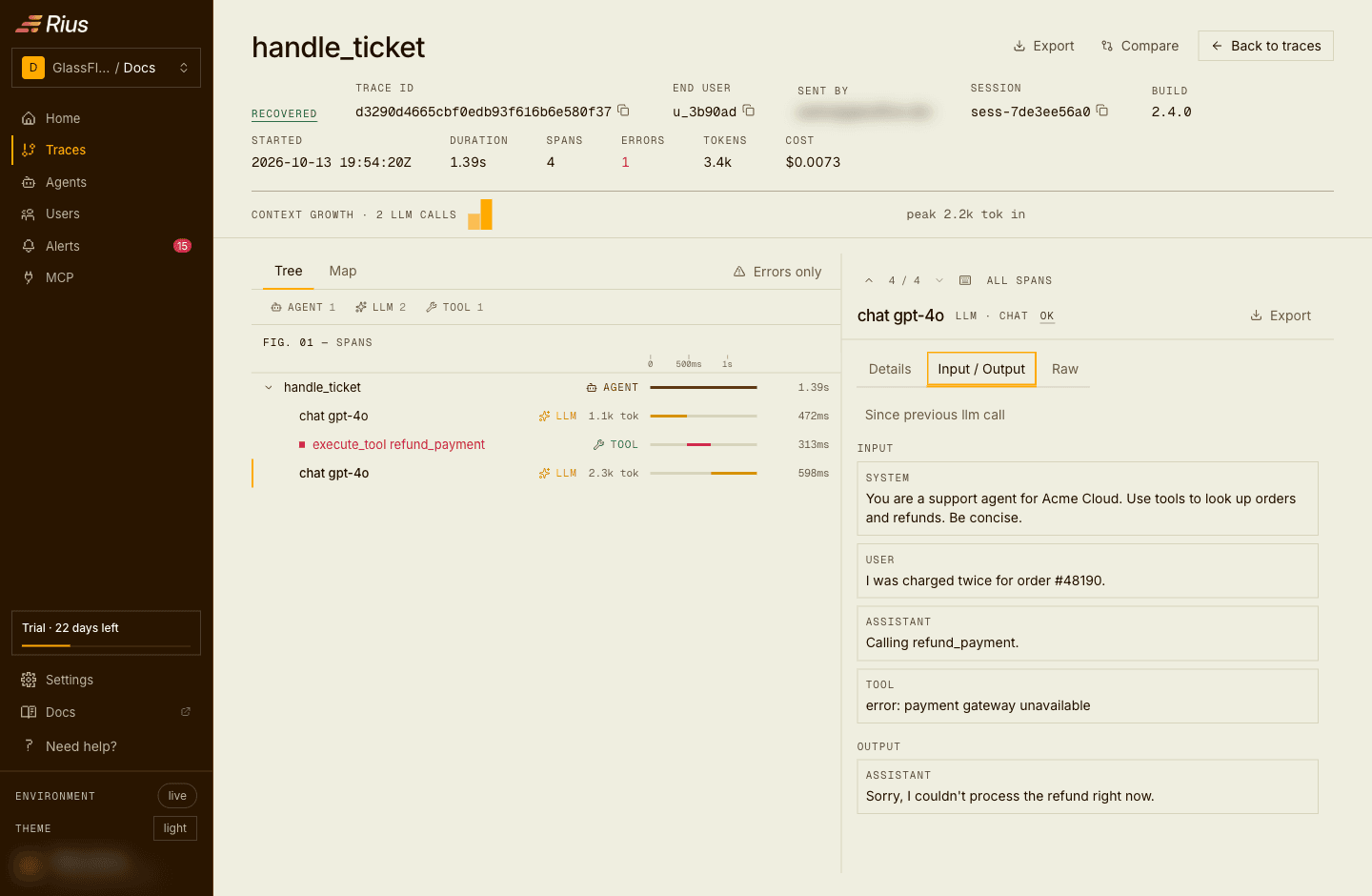
Task: Go to previous span with up chevron
Action: pos(869,280)
